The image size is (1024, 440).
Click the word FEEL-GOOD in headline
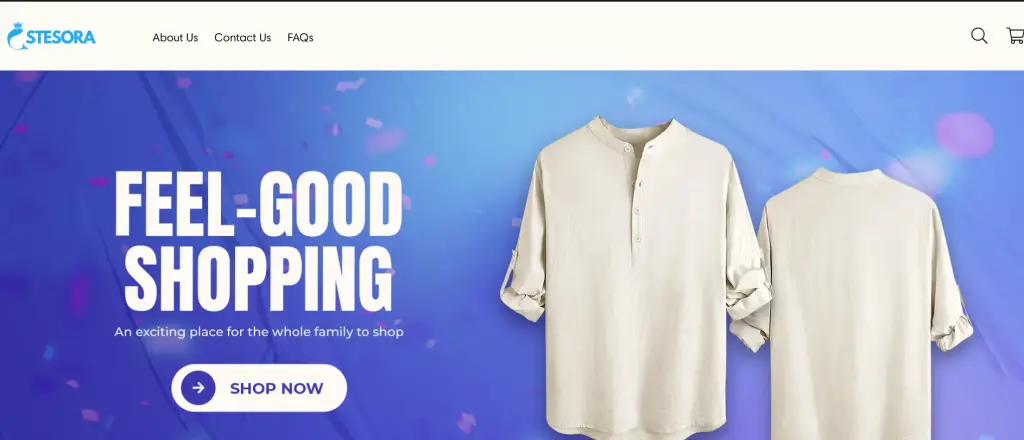pyautogui.click(x=258, y=204)
